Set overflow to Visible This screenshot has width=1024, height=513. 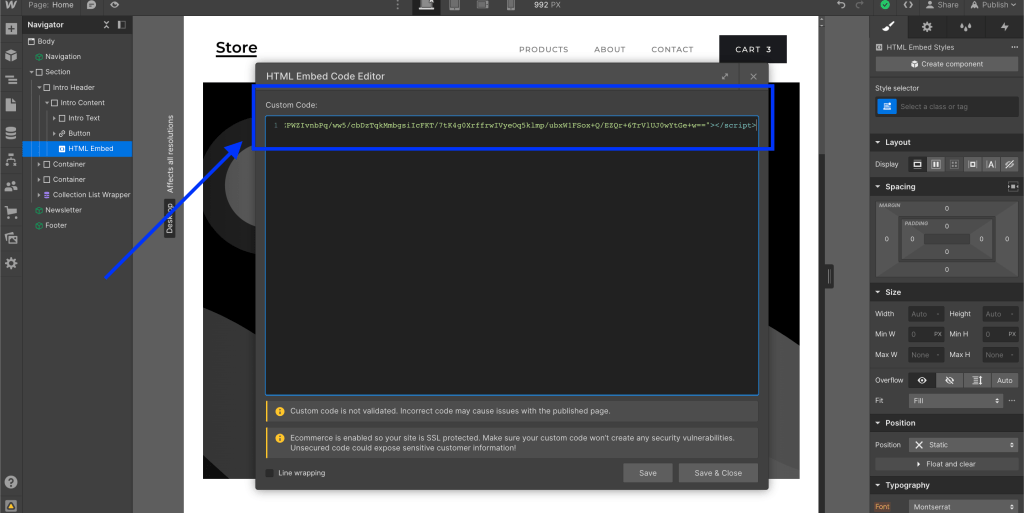tap(922, 381)
